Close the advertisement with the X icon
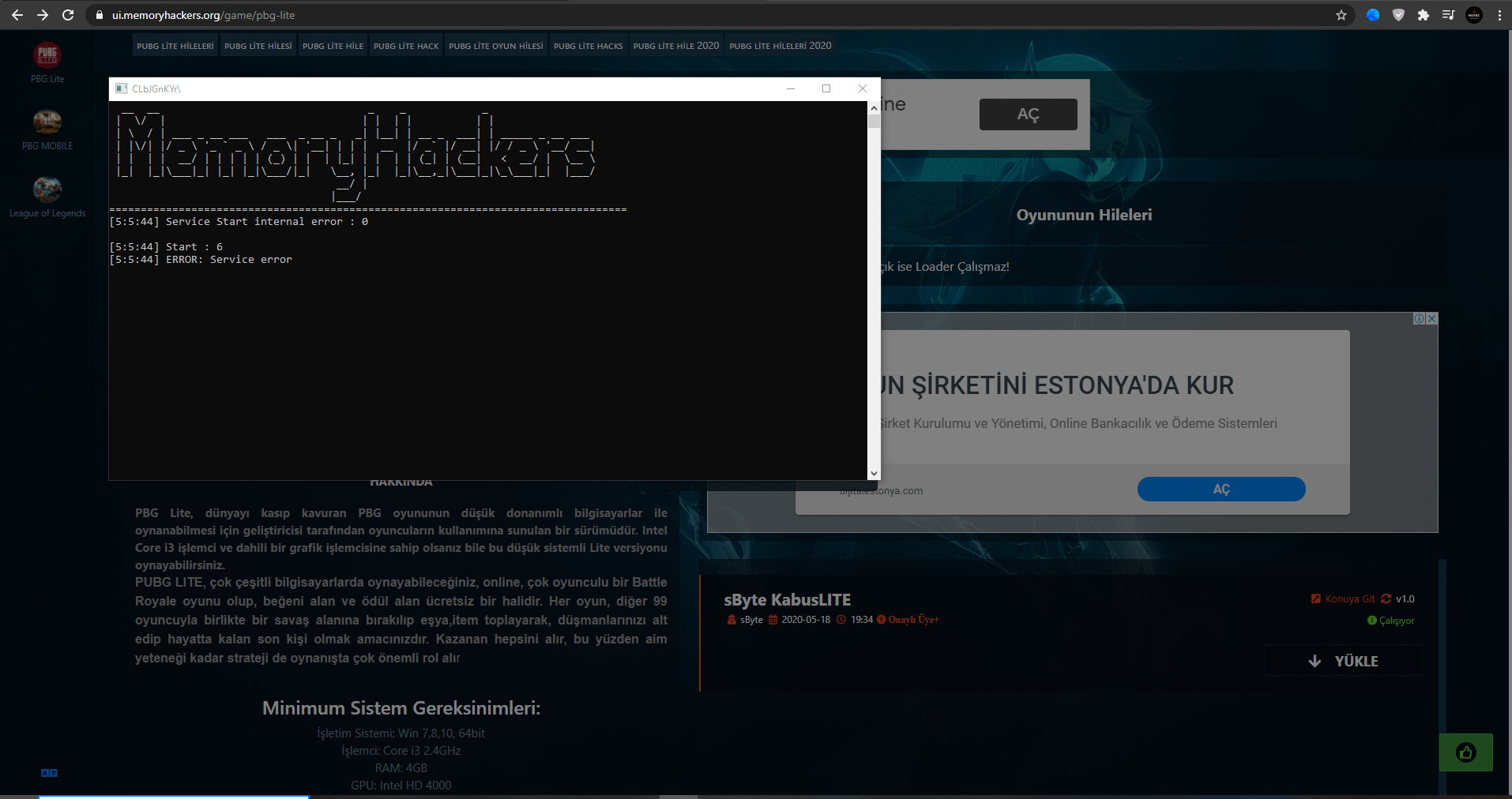 1431,318
